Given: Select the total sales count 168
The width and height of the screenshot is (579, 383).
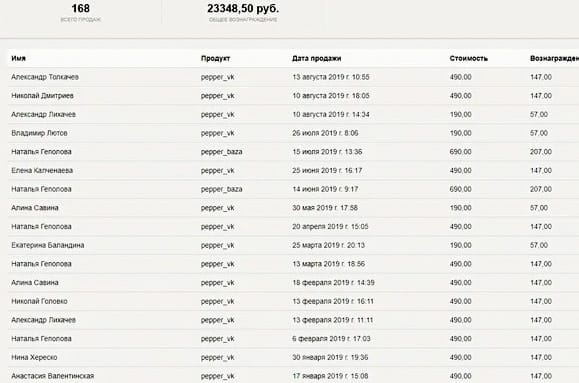Looking at the screenshot, I should click(x=80, y=8).
